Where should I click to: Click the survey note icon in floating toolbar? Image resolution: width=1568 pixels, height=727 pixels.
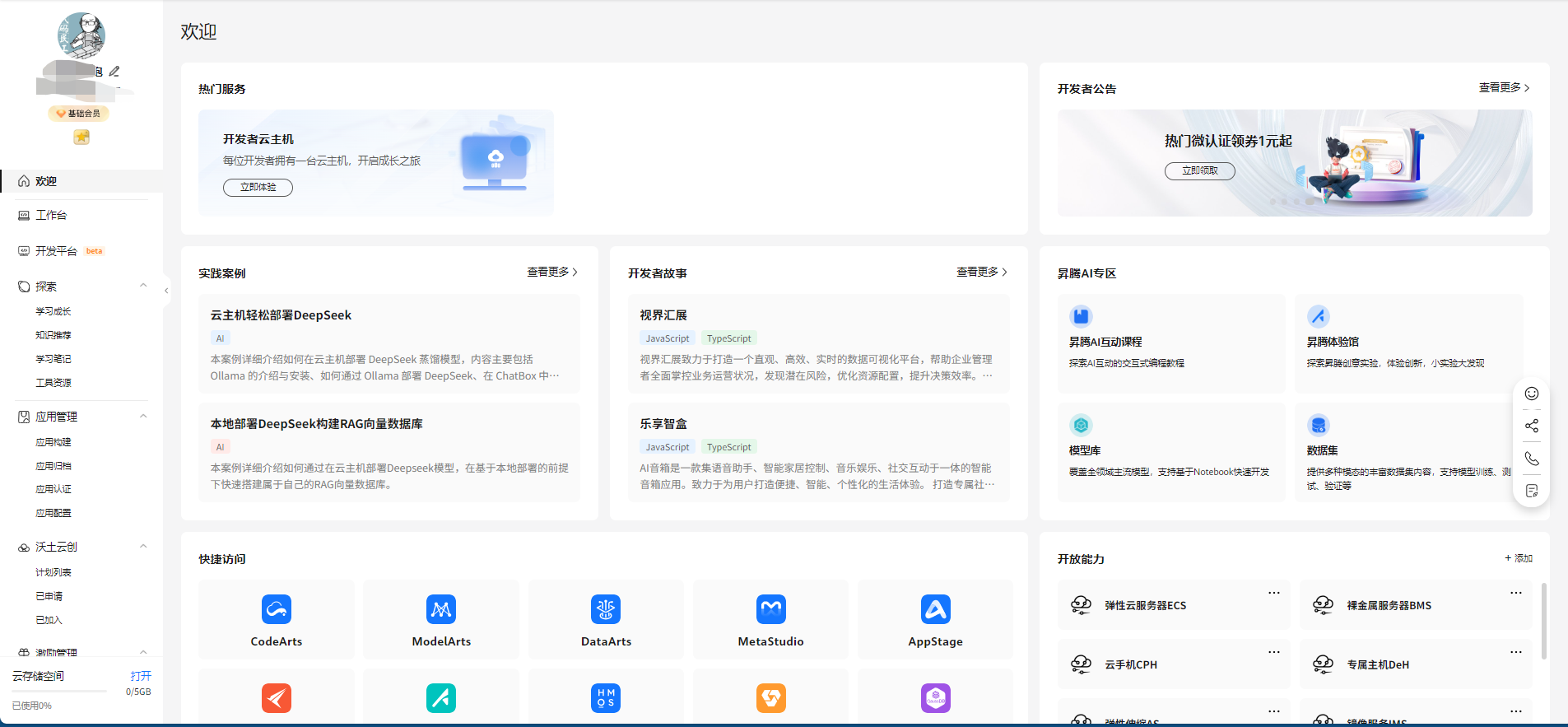point(1532,491)
